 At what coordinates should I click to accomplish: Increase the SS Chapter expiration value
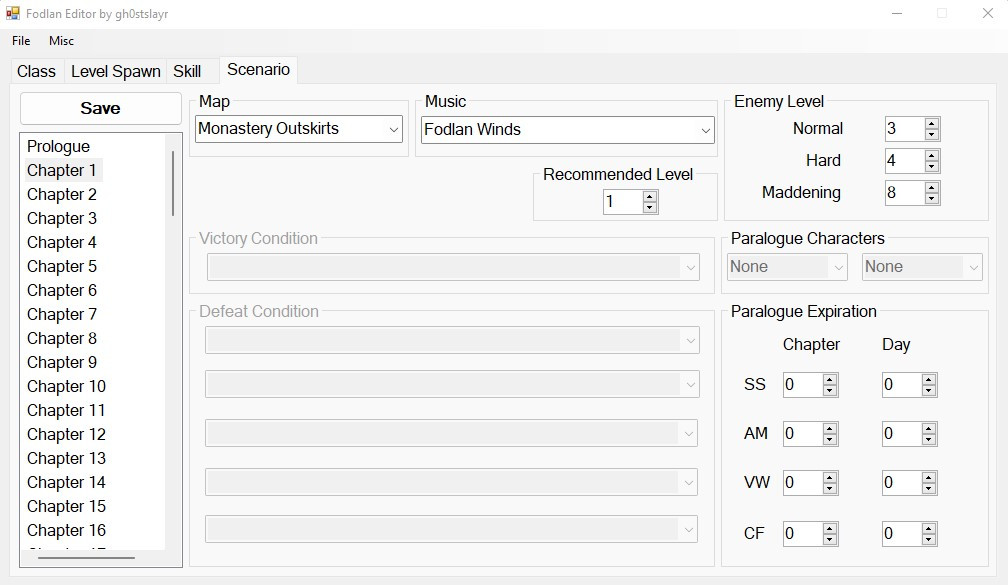tap(830, 380)
